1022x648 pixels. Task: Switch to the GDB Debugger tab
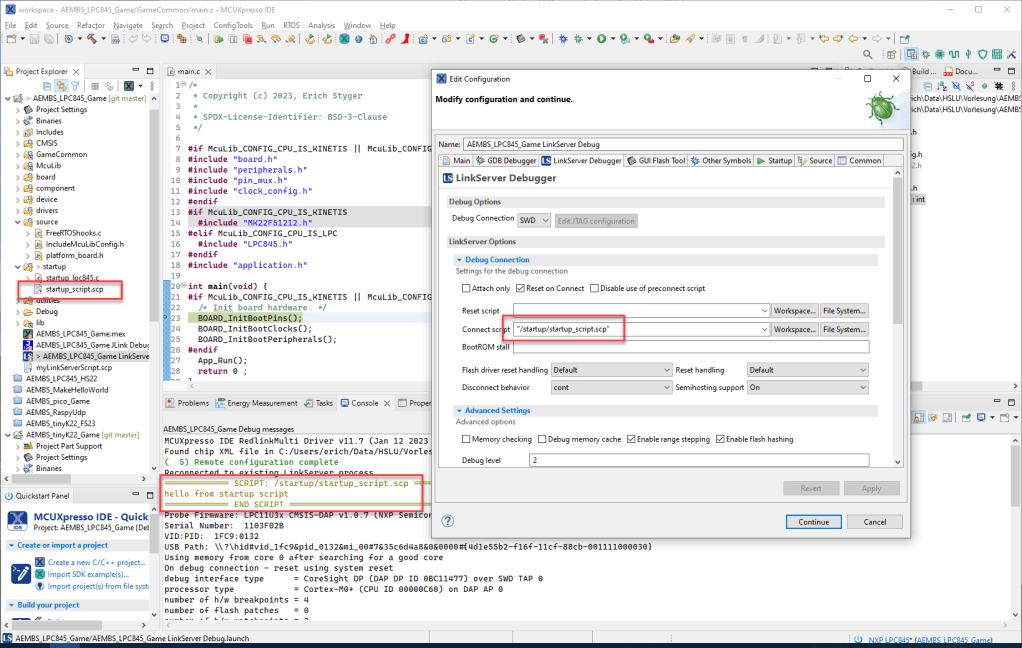pos(506,160)
